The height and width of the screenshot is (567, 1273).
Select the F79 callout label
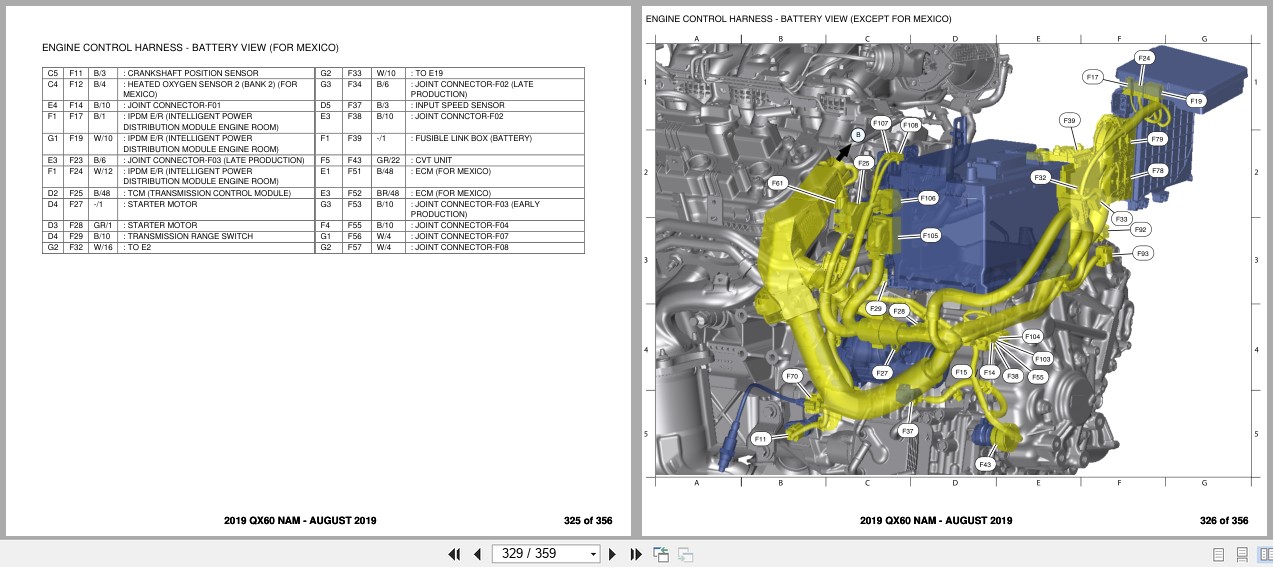click(1157, 139)
